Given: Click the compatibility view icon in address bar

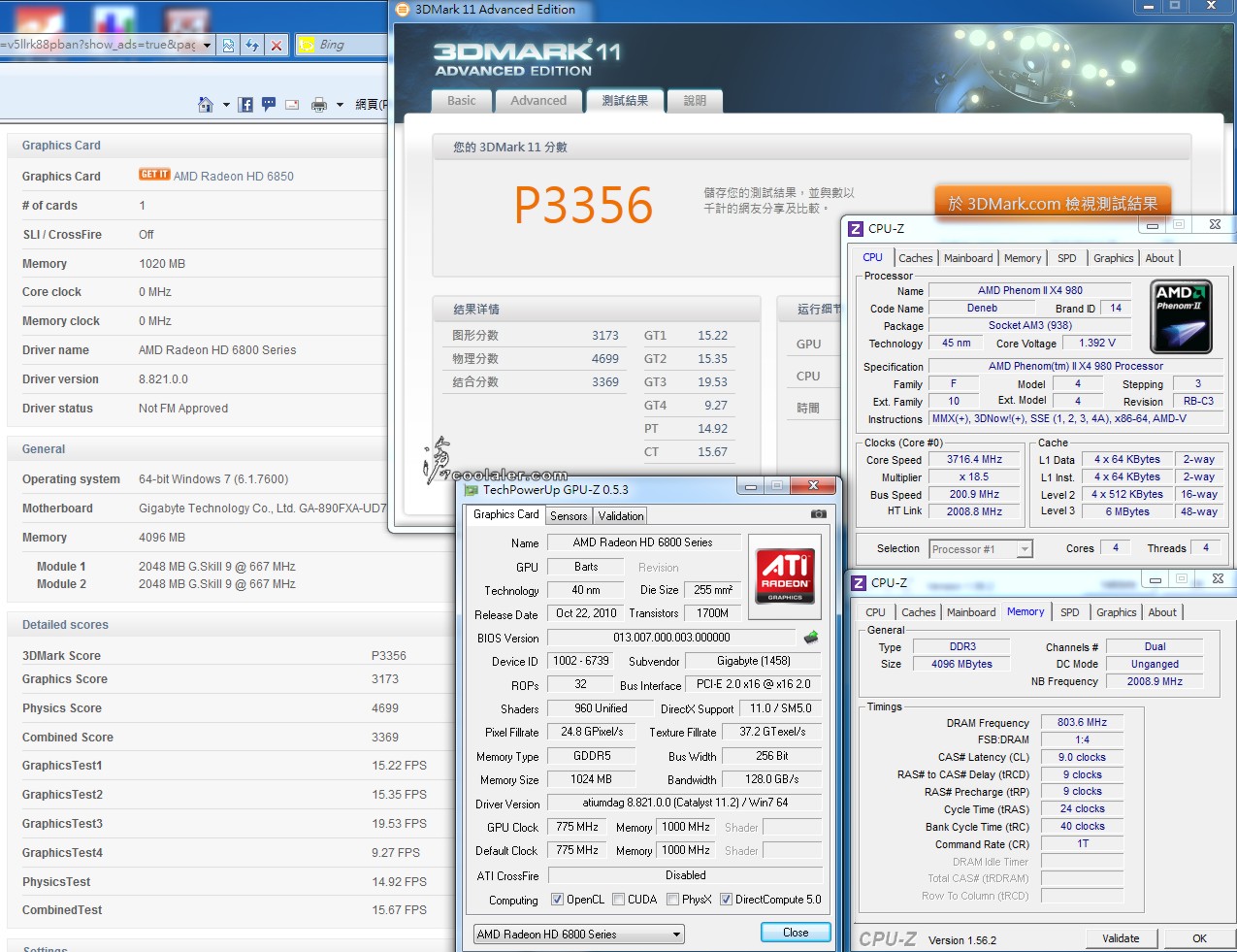Looking at the screenshot, I should [228, 45].
